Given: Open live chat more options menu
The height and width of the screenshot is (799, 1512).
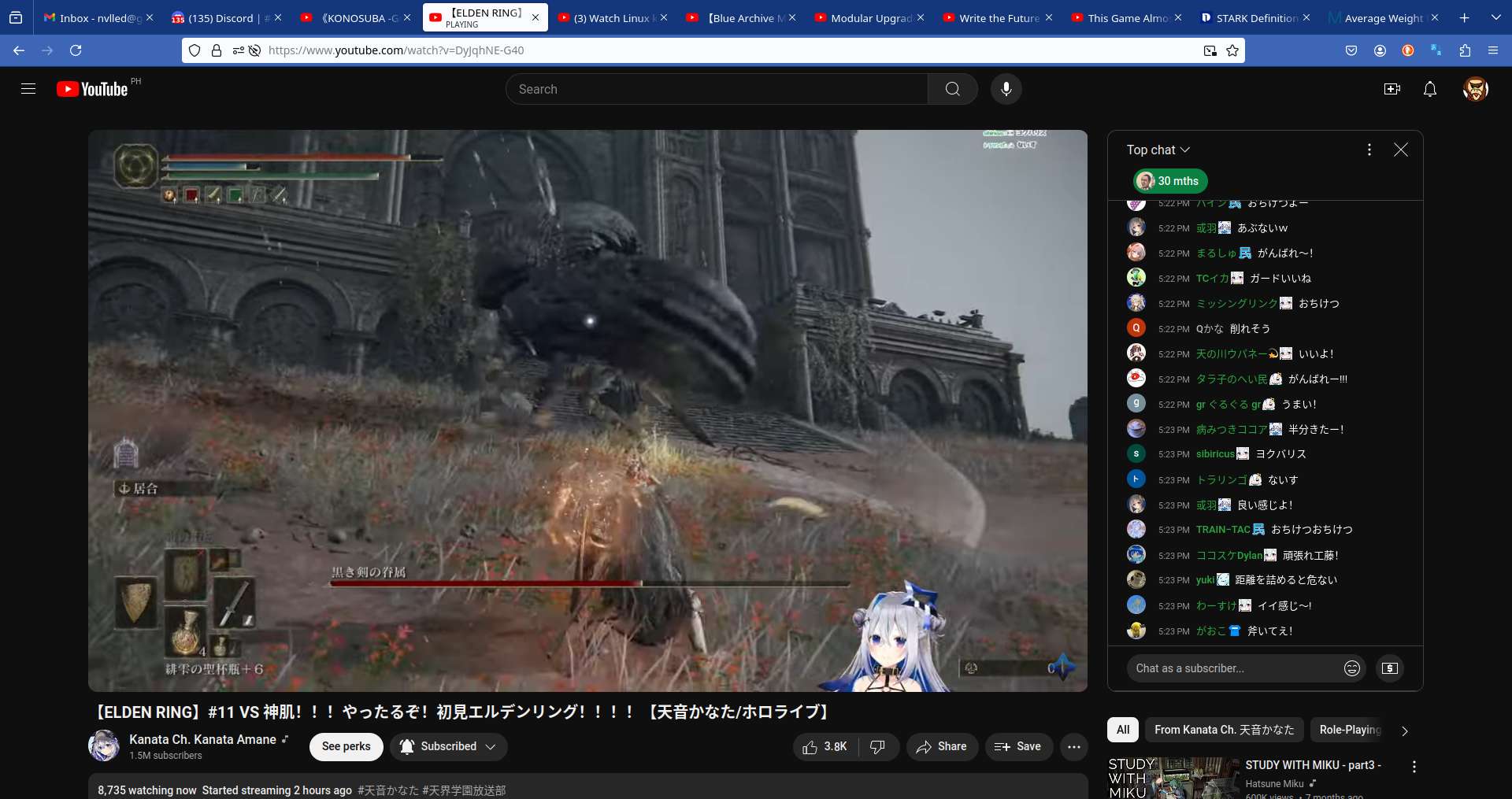Looking at the screenshot, I should (x=1369, y=150).
